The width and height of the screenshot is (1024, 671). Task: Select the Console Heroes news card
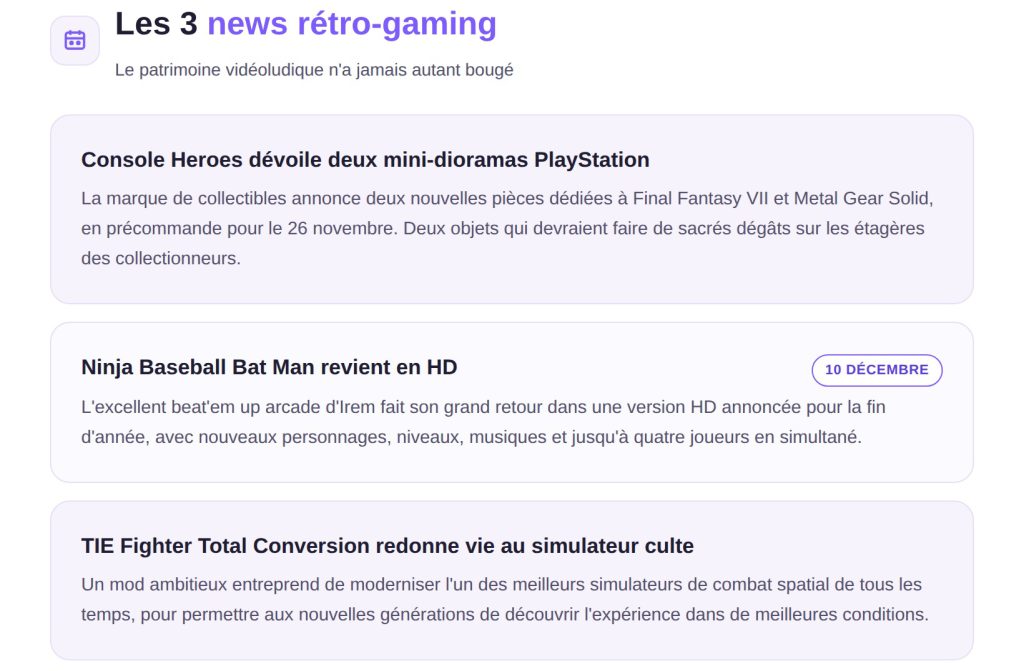[x=512, y=209]
